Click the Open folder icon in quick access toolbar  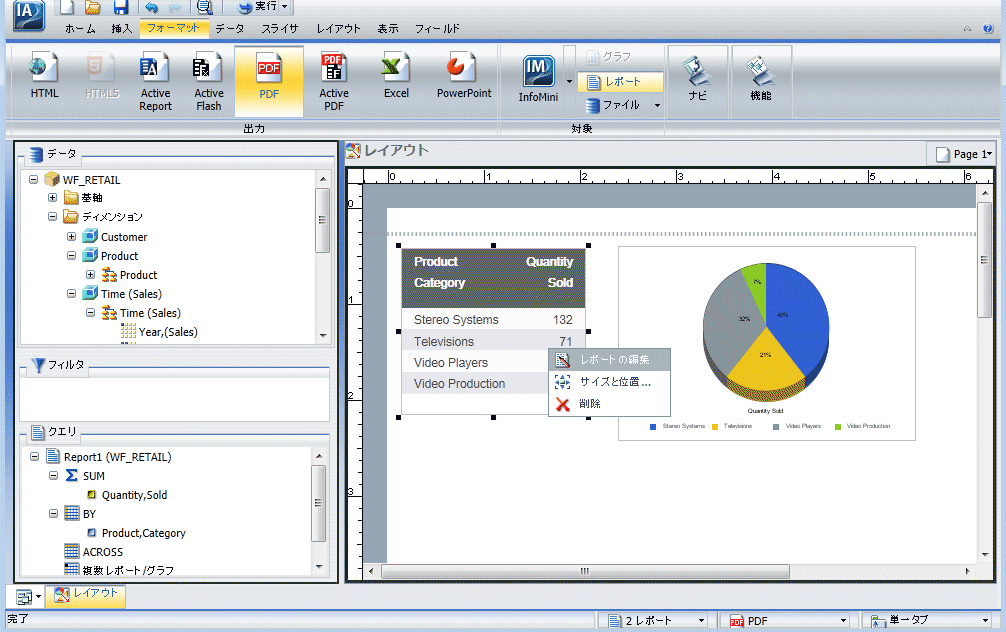[93, 7]
